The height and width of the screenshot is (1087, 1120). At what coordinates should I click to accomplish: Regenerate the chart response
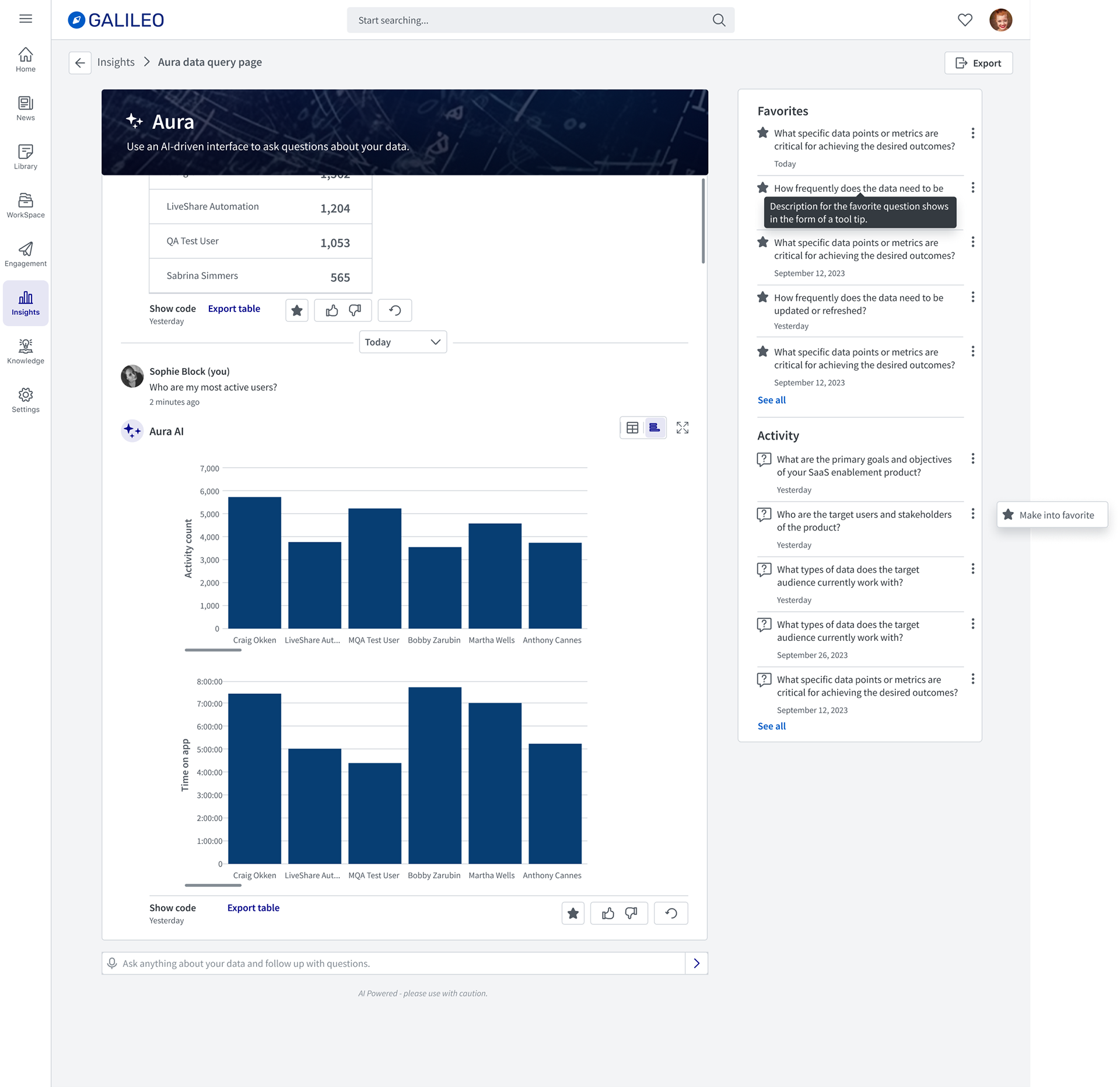pos(671,913)
